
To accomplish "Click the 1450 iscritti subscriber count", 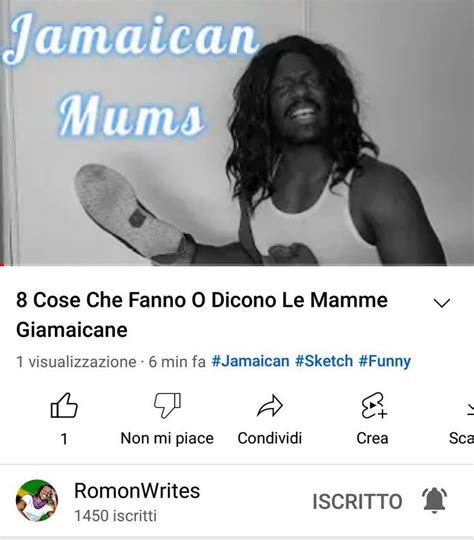I will click(115, 516).
